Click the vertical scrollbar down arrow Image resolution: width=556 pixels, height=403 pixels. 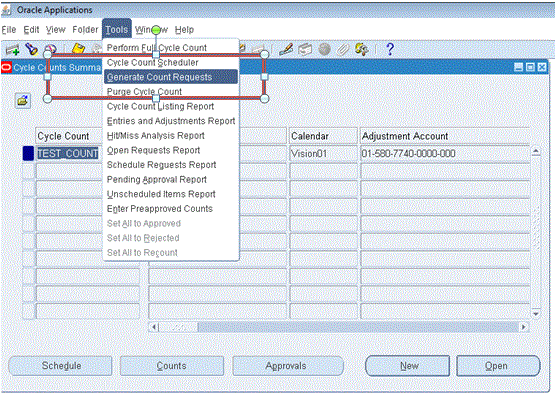pyautogui.click(x=536, y=314)
